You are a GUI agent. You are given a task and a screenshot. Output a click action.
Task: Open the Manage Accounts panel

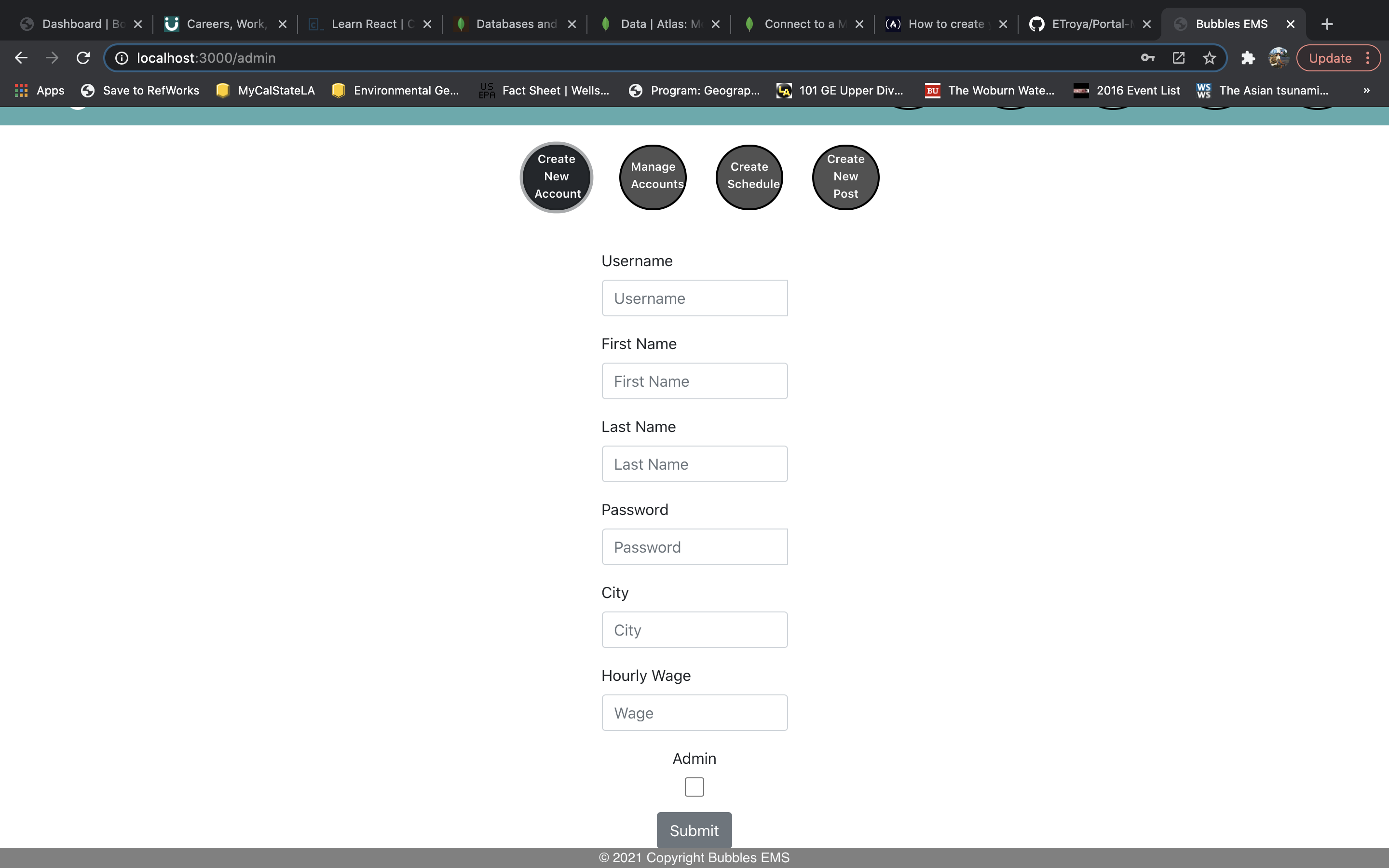[x=653, y=176]
